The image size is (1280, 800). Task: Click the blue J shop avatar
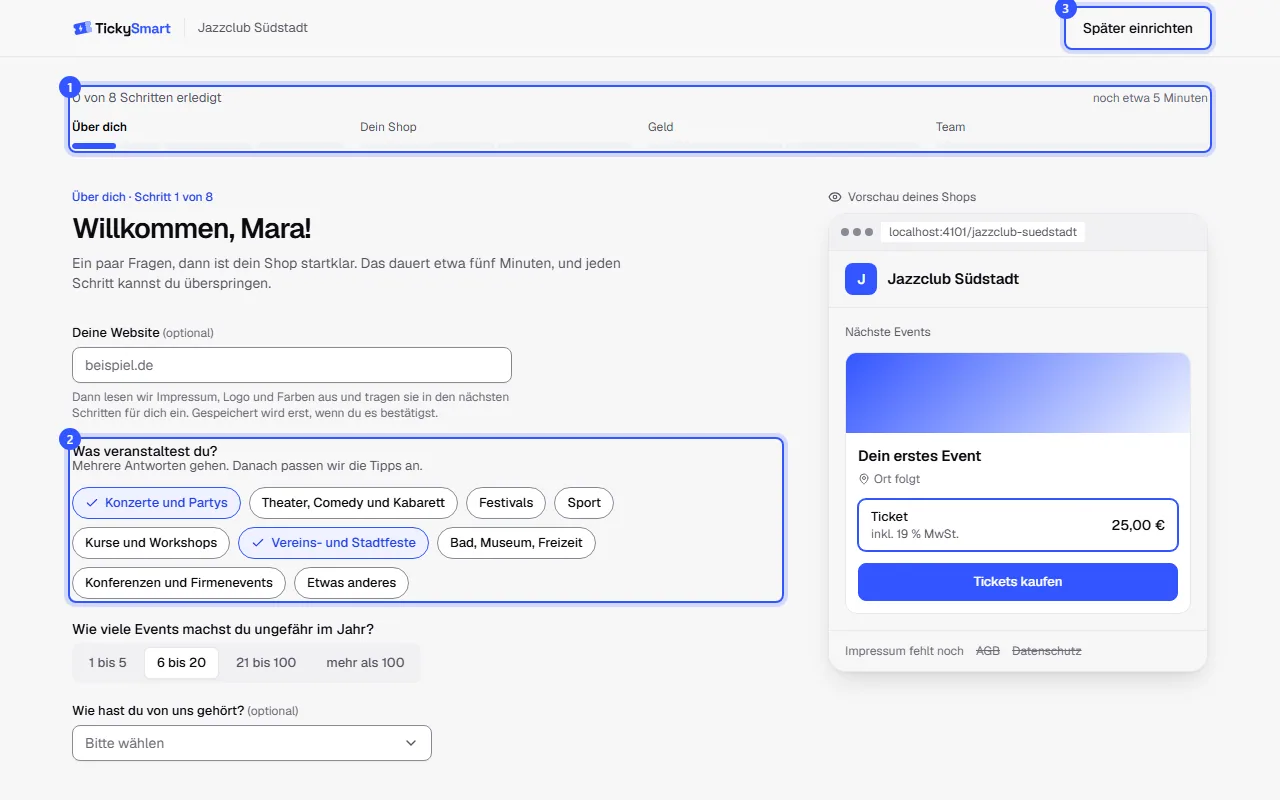pyautogui.click(x=861, y=279)
